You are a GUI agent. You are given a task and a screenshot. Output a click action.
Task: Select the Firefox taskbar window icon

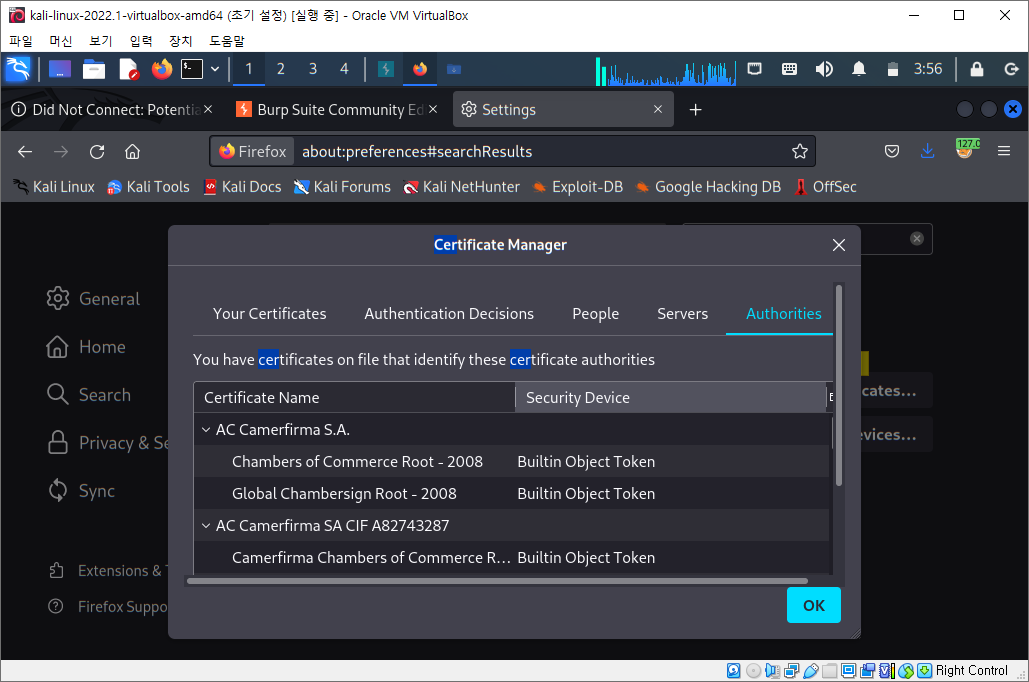click(x=420, y=69)
